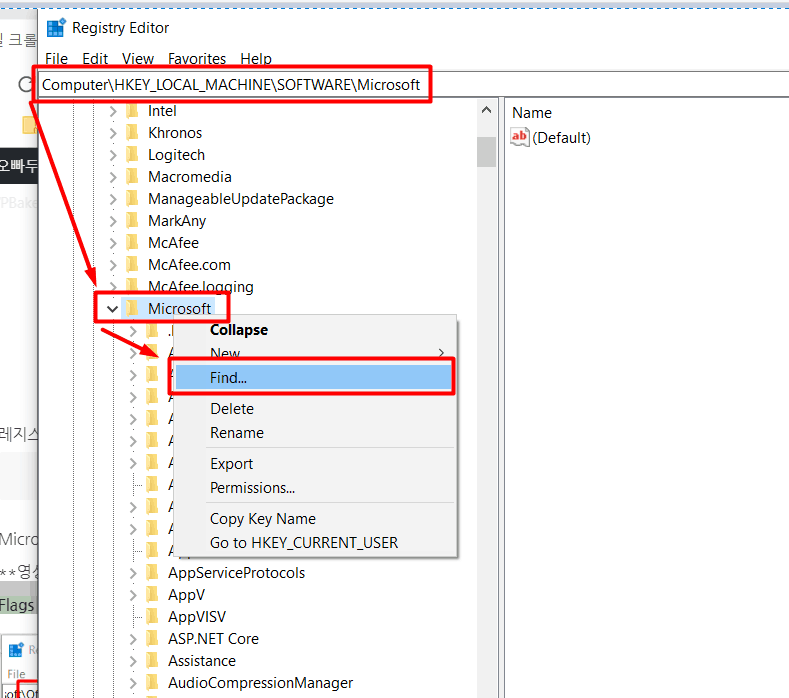This screenshot has height=698, width=789.
Task: Expand the ASP.NET Core key
Action: coord(133,639)
